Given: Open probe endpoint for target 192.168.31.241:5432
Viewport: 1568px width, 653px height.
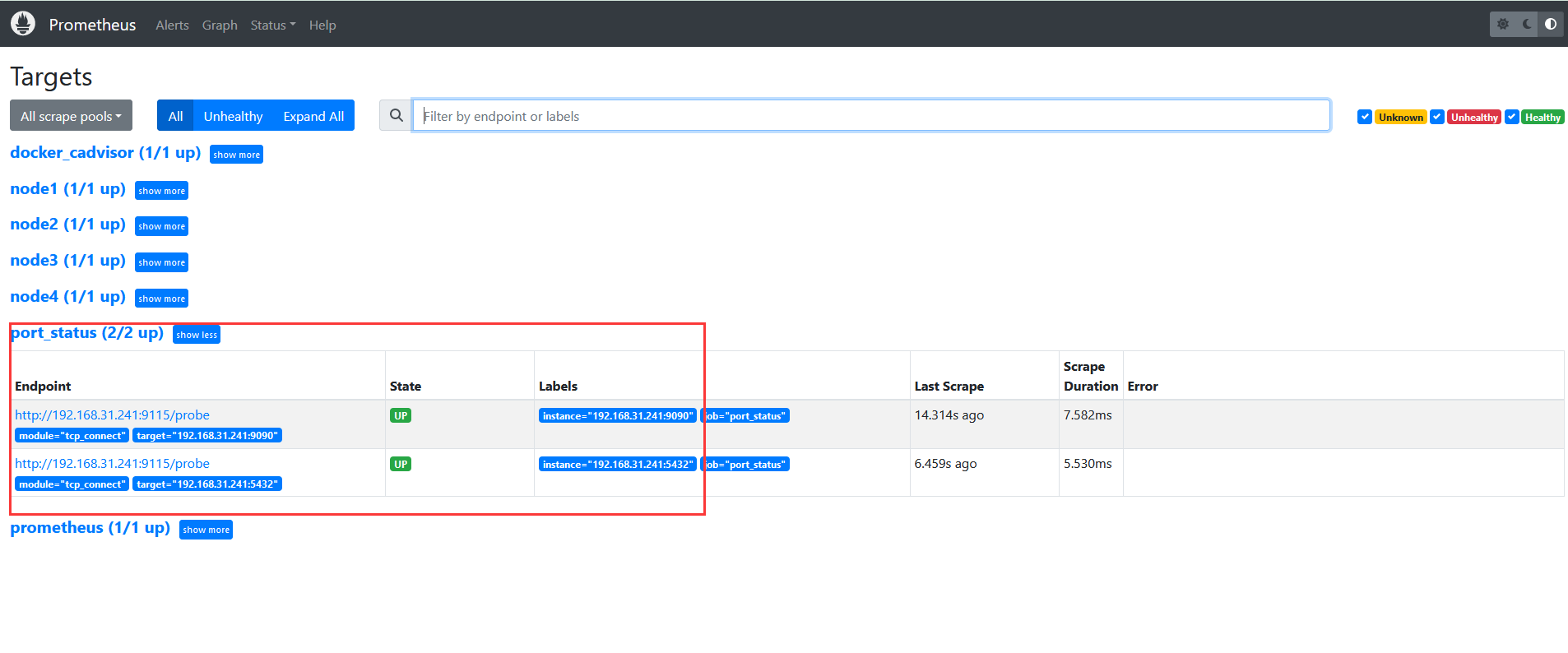Looking at the screenshot, I should point(112,464).
